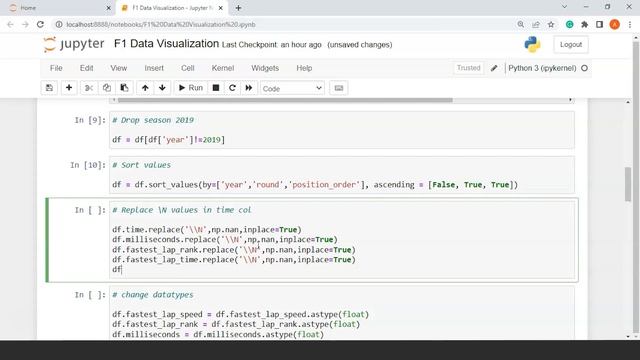Open a new browser tab
The image size is (640, 360).
click(238, 8)
